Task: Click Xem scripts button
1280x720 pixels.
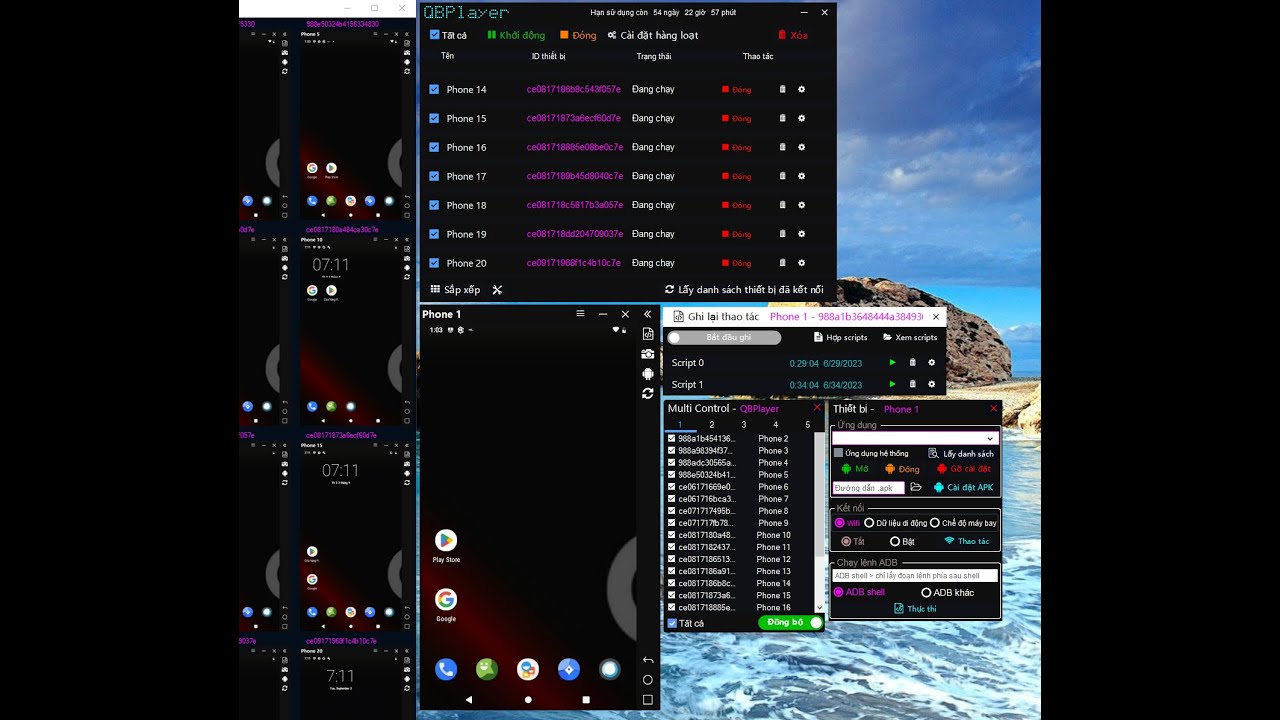Action: [x=910, y=338]
